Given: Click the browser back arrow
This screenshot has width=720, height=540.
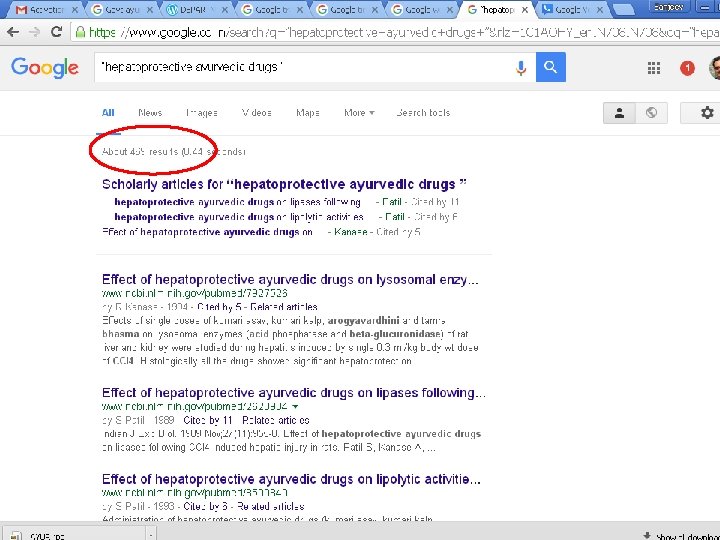Looking at the screenshot, I should pos(13,32).
